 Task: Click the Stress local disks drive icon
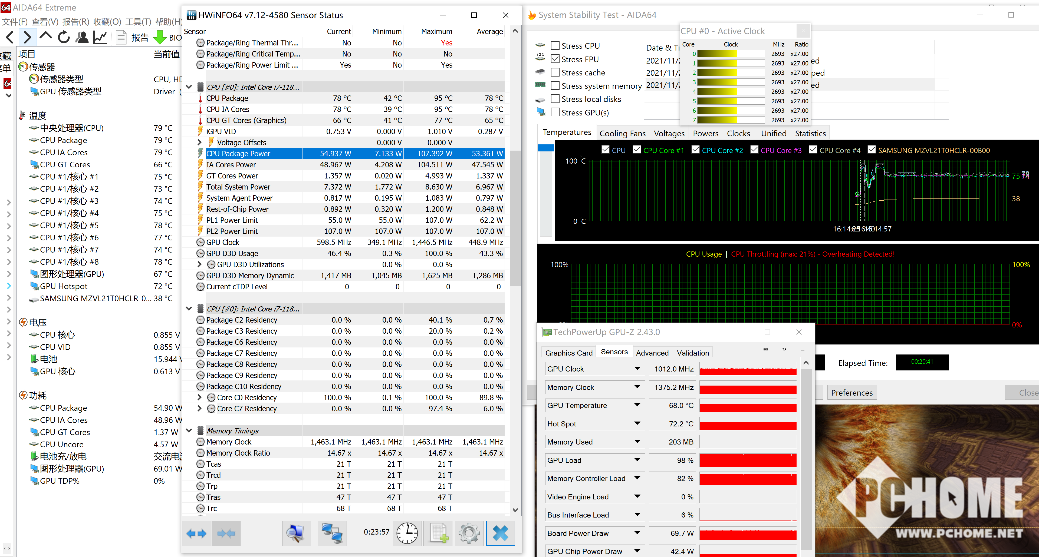click(x=541, y=99)
